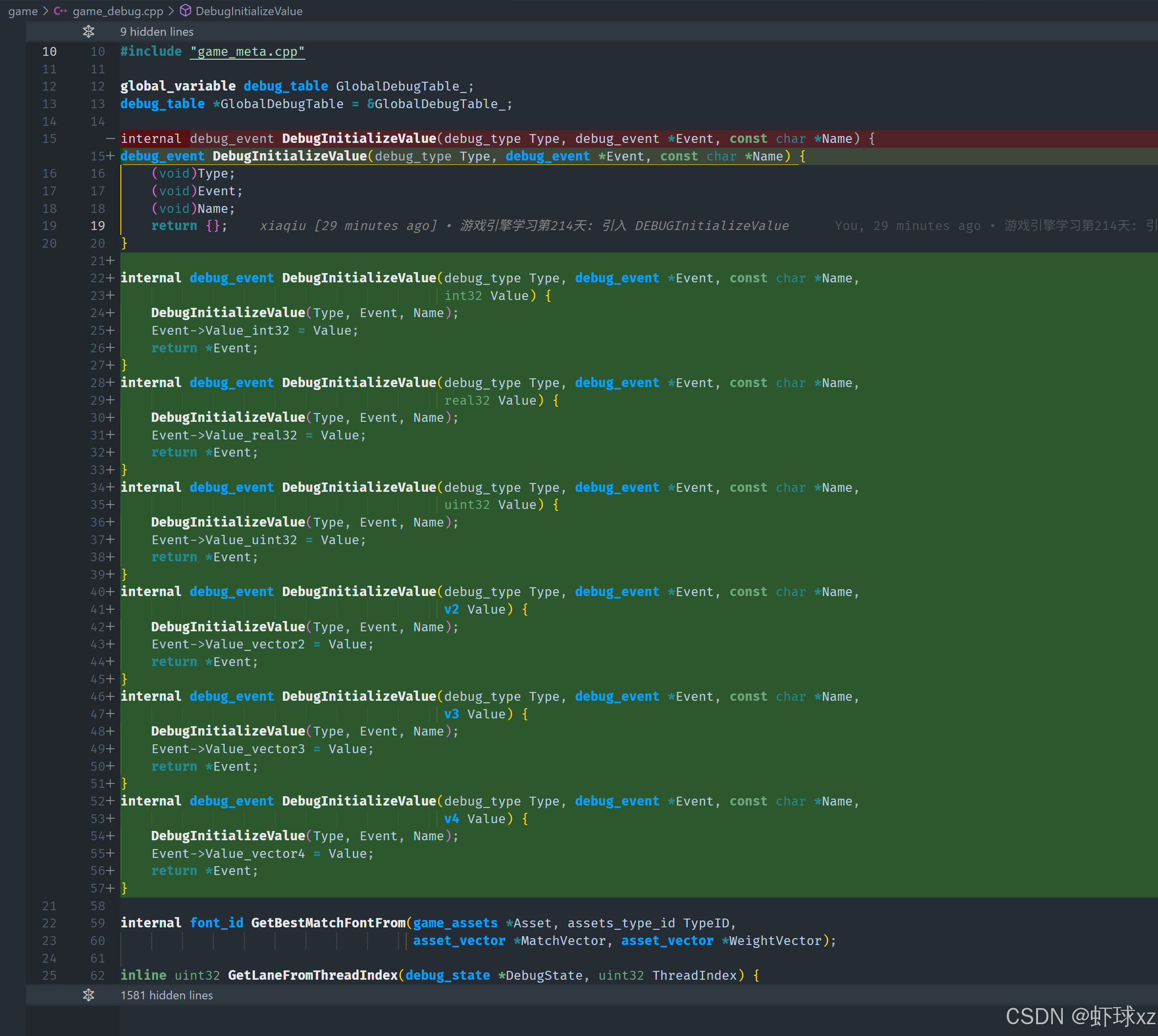Click the unfold icon beside 9 hidden lines
Image resolution: width=1158 pixels, height=1036 pixels.
88,32
